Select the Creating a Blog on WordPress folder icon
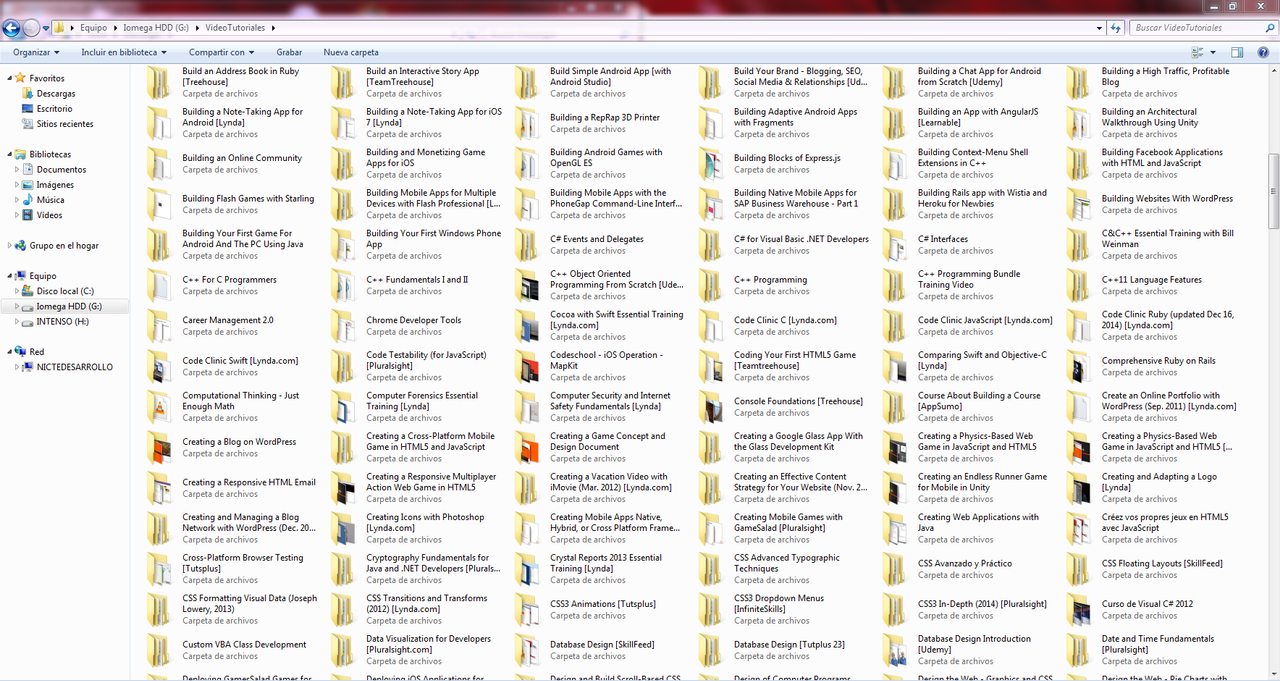 click(x=159, y=447)
